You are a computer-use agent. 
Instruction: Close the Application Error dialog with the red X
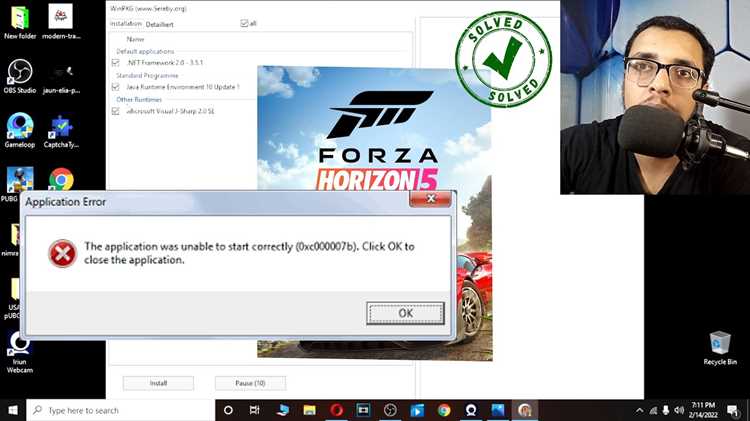pyautogui.click(x=430, y=199)
